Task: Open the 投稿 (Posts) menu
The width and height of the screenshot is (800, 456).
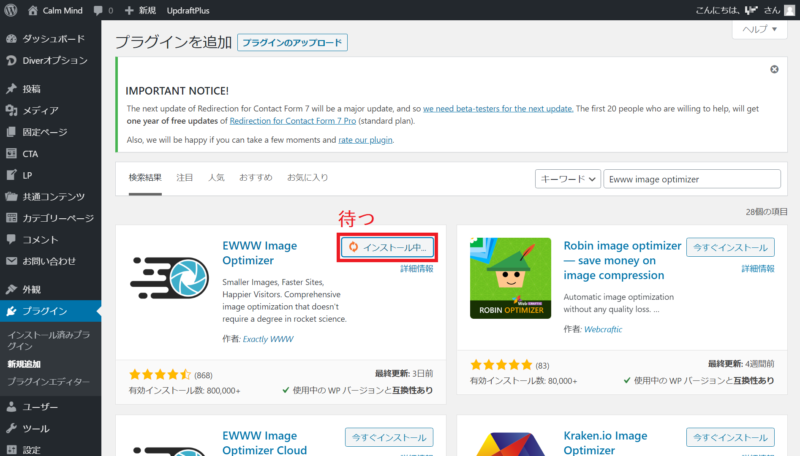Action: (x=51, y=89)
